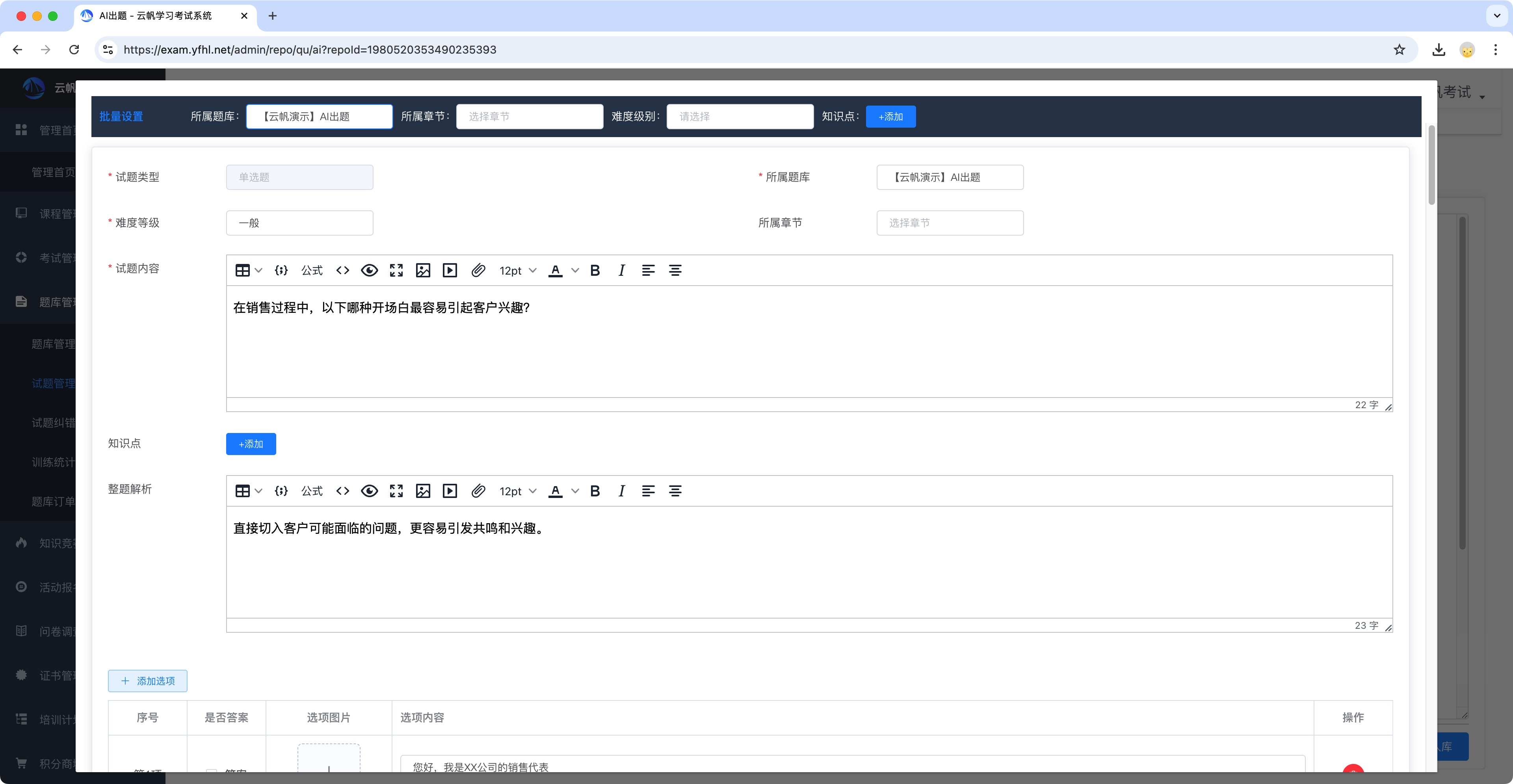Viewport: 1513px width, 784px height.
Task: Open 公式 formula tool in 试题内容 editor
Action: click(x=312, y=270)
